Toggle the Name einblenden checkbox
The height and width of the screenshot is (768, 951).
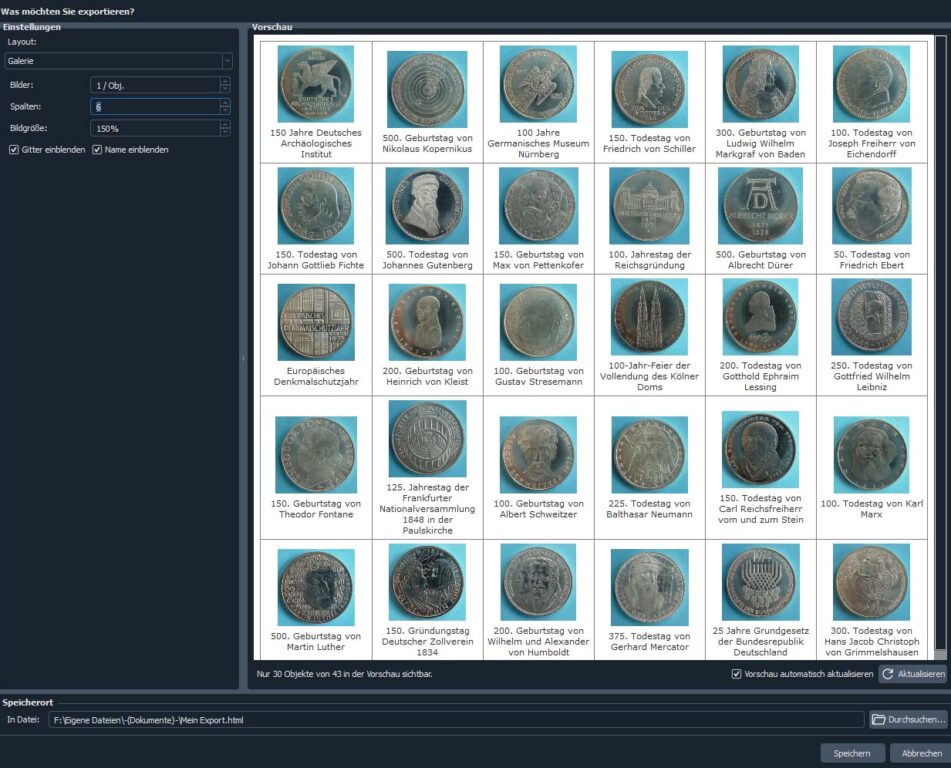[x=97, y=150]
